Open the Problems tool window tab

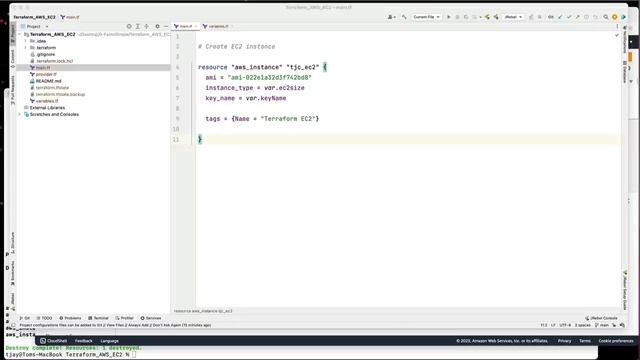70,318
